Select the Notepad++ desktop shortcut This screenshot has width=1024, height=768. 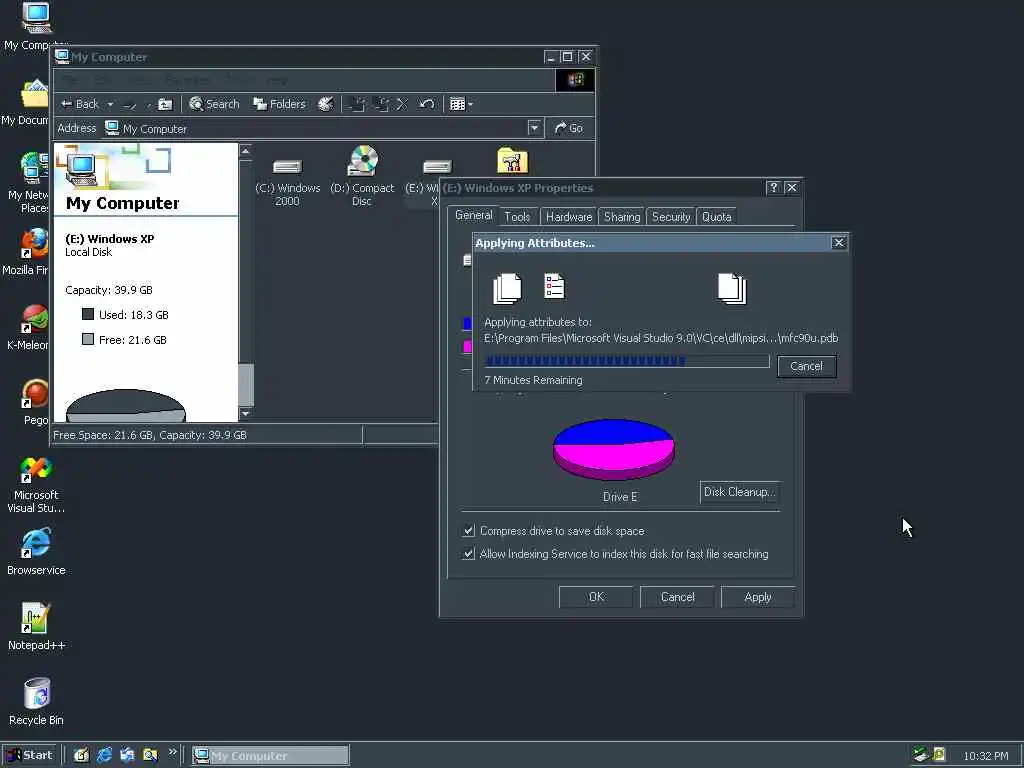36,627
